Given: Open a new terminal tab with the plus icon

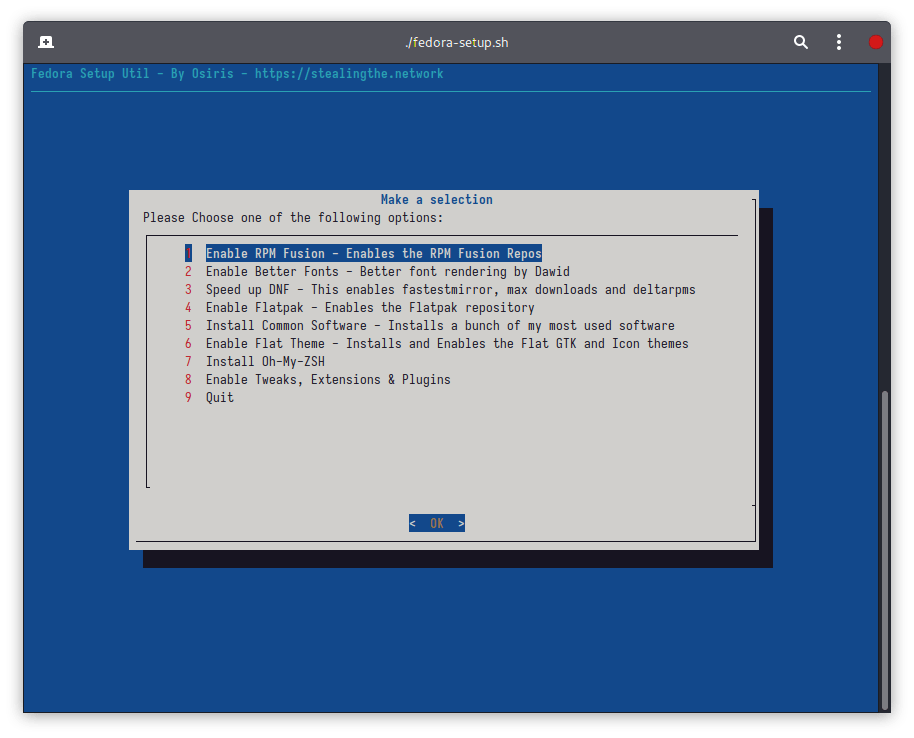Looking at the screenshot, I should point(45,42).
